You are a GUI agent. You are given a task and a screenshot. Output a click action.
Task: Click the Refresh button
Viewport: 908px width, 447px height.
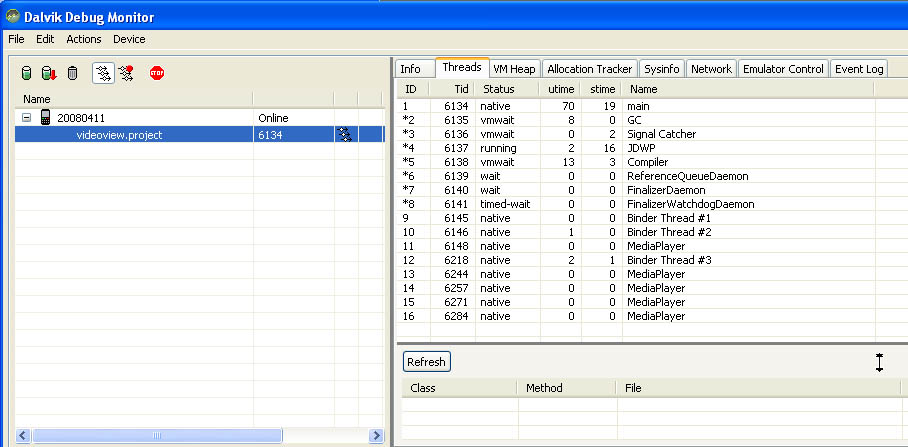[x=427, y=362]
